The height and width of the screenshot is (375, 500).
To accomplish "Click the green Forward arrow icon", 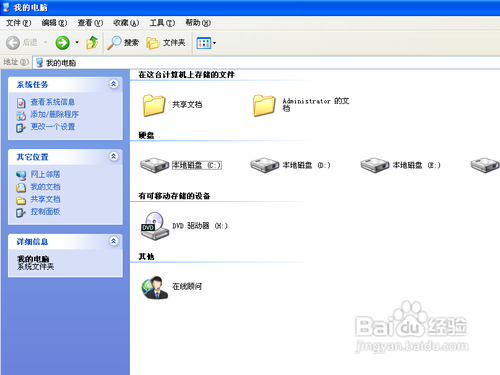I will pos(62,43).
